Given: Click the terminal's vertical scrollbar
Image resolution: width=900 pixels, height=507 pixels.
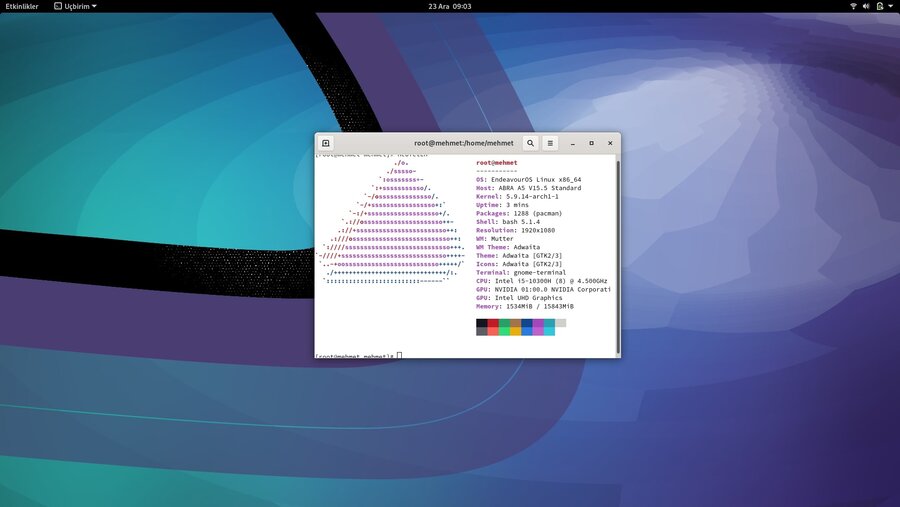Looking at the screenshot, I should pyautogui.click(x=617, y=255).
